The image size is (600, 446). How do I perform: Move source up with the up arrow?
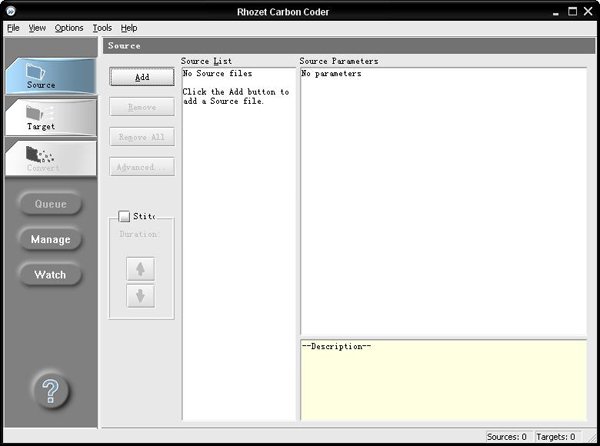141,269
